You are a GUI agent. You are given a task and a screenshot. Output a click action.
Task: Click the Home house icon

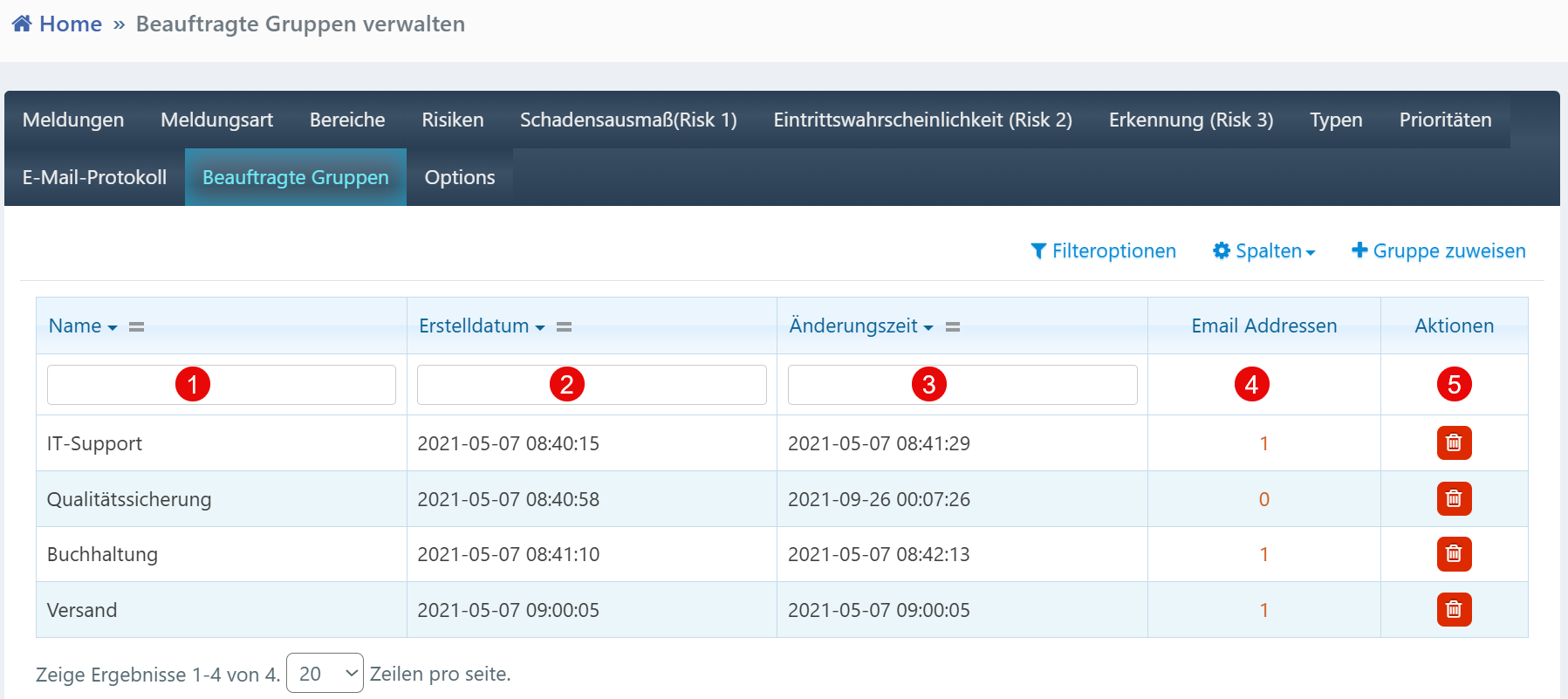coord(22,24)
